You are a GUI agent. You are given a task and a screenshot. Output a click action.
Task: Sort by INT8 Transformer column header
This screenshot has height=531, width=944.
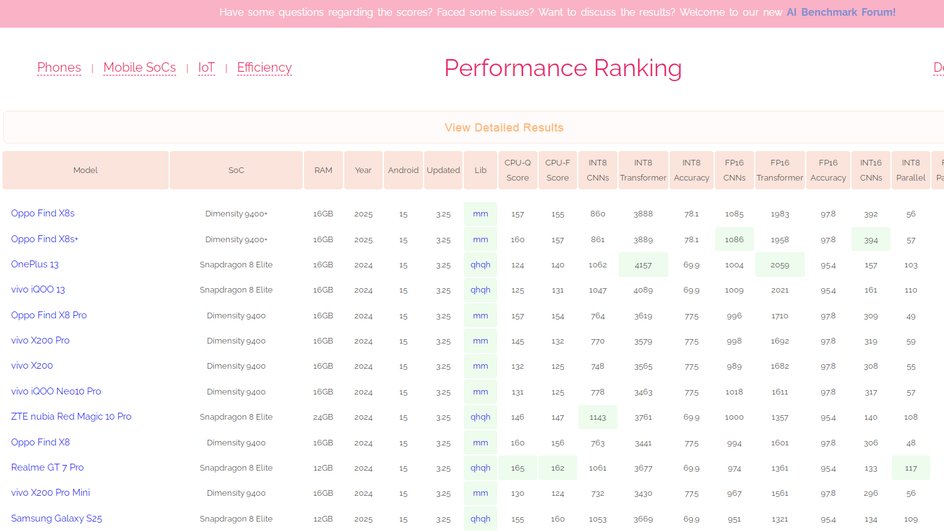643,170
